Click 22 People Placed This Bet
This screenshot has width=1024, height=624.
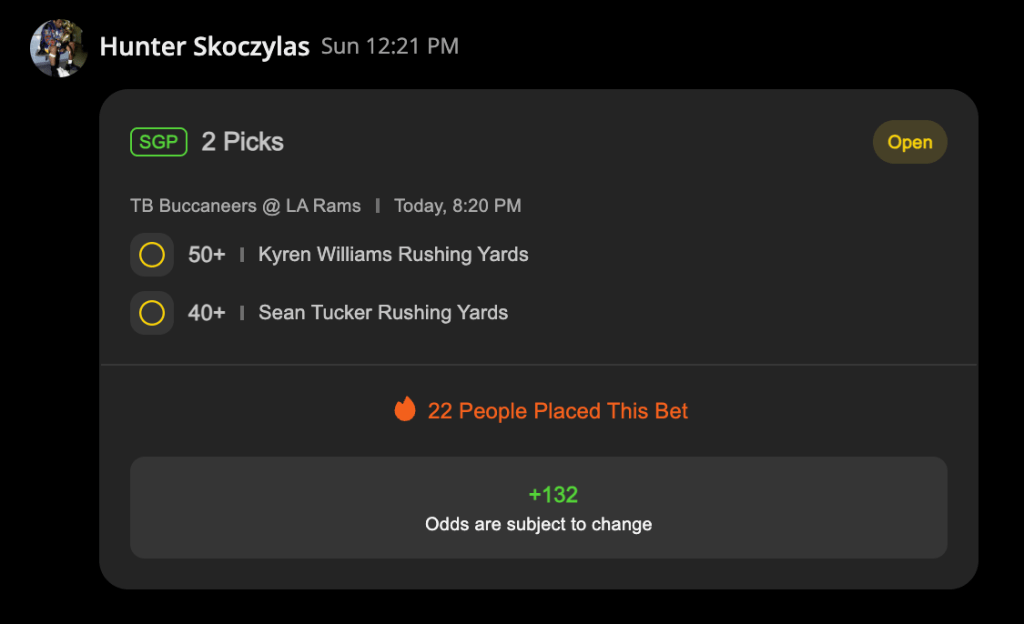click(558, 411)
